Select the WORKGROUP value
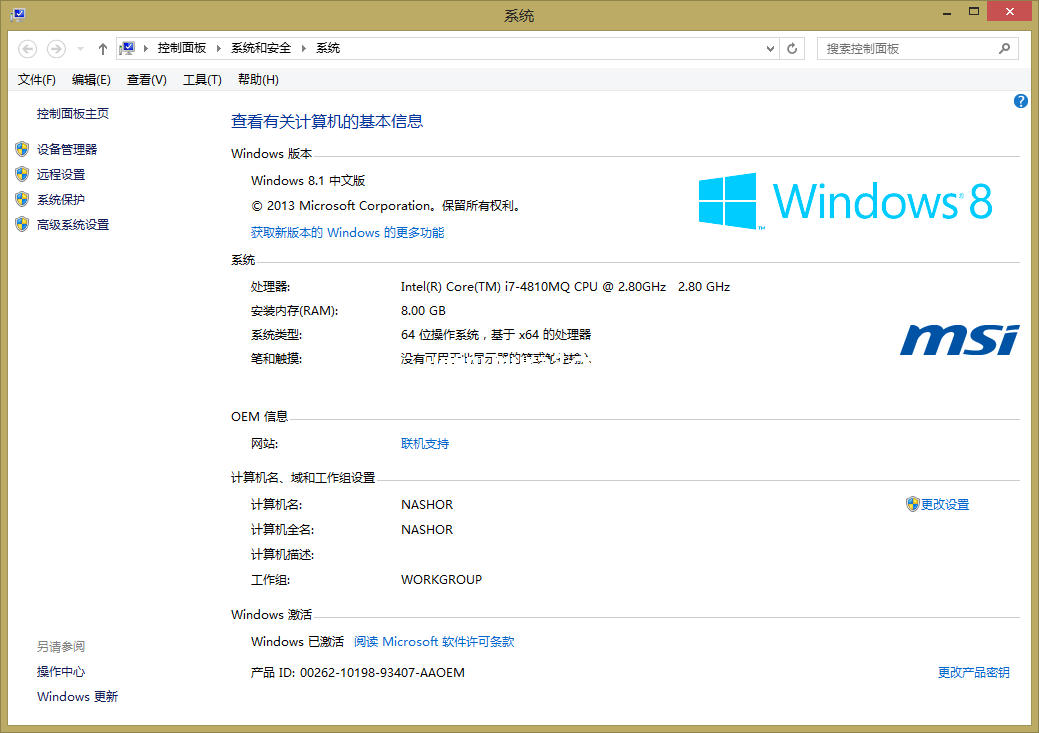The width and height of the screenshot is (1039, 733). point(441,580)
